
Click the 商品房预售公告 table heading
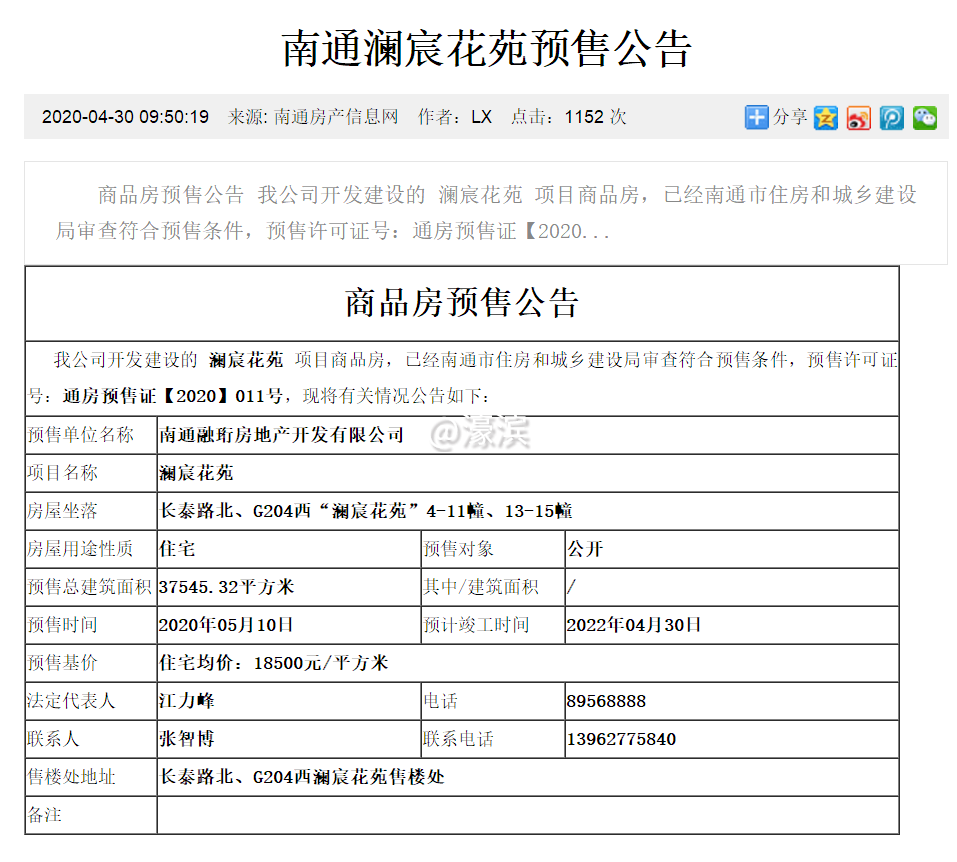(462, 304)
